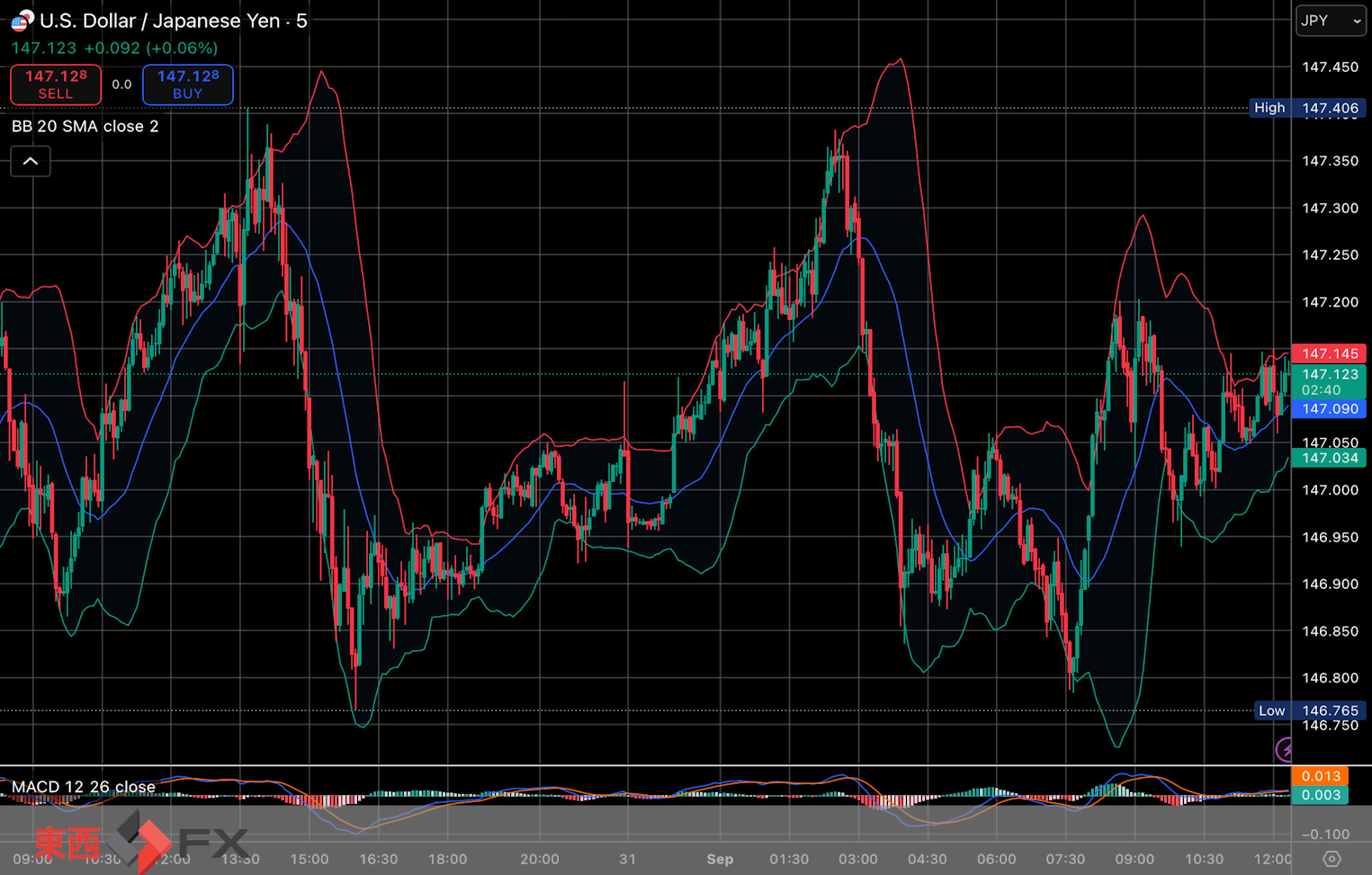Click the 0.0 spread value between Sell and Buy
The height and width of the screenshot is (875, 1372).
click(121, 85)
